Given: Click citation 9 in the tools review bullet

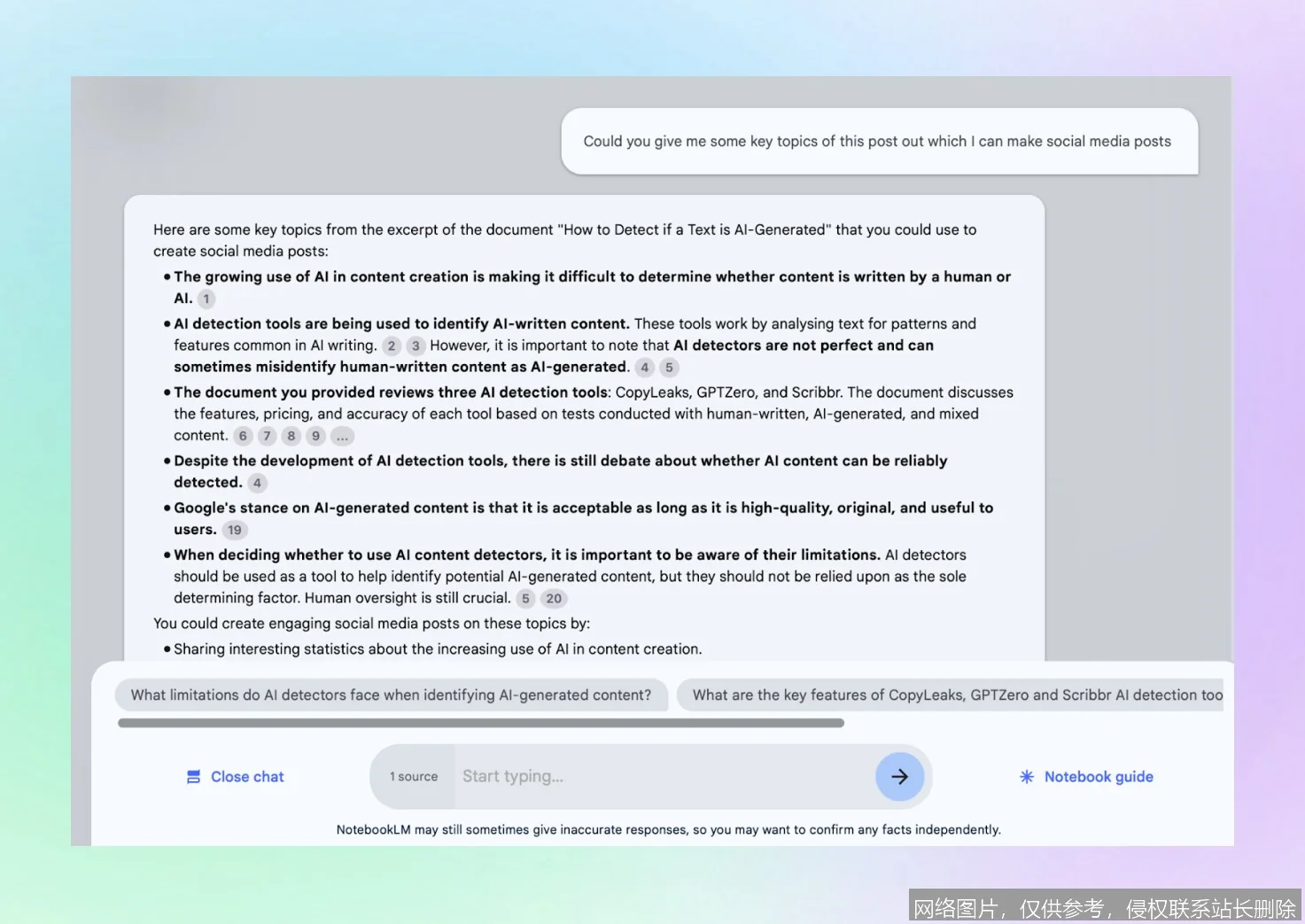Looking at the screenshot, I should click(x=315, y=435).
